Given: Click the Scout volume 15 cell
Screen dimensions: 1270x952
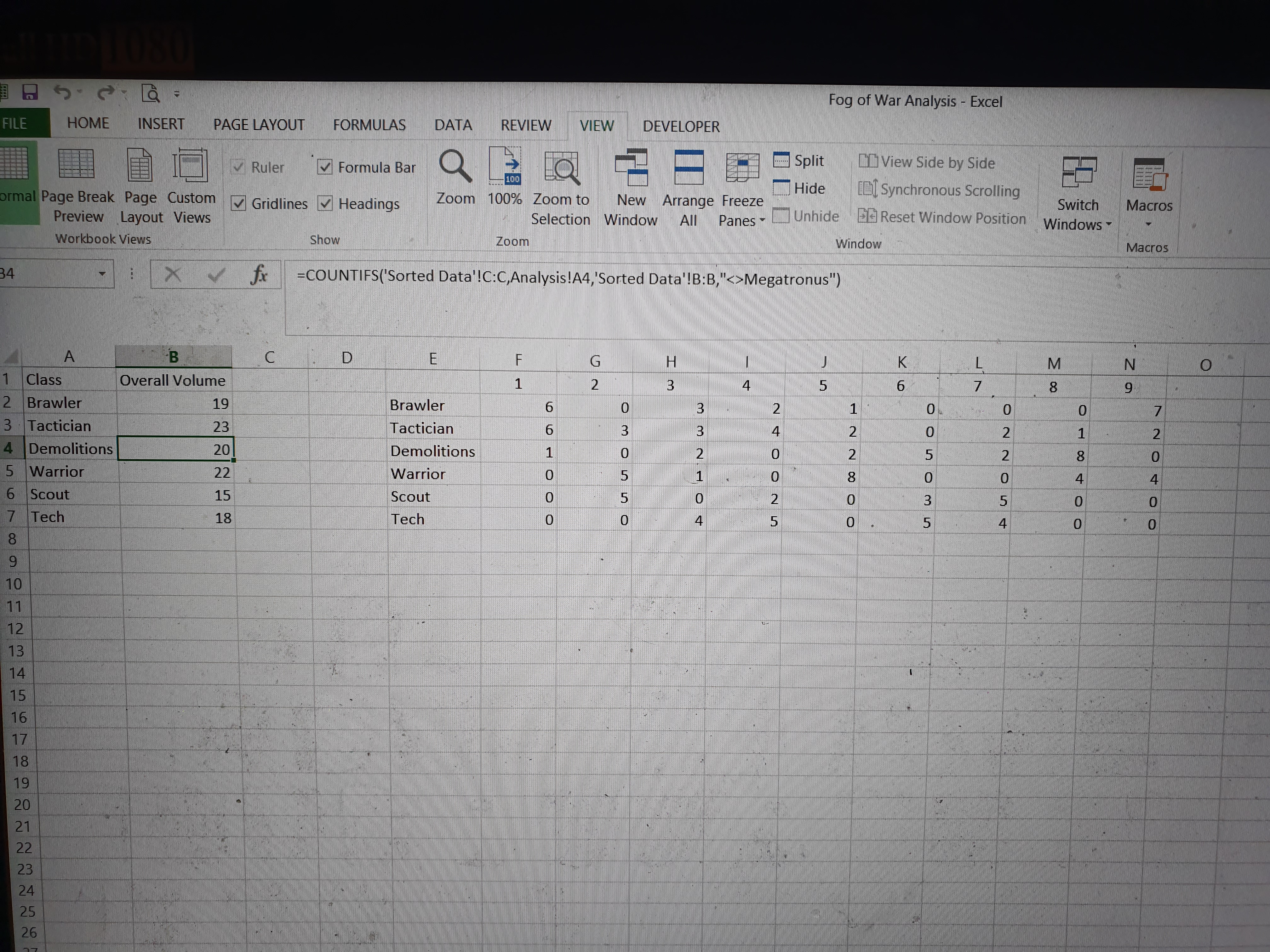Looking at the screenshot, I should pyautogui.click(x=177, y=495).
